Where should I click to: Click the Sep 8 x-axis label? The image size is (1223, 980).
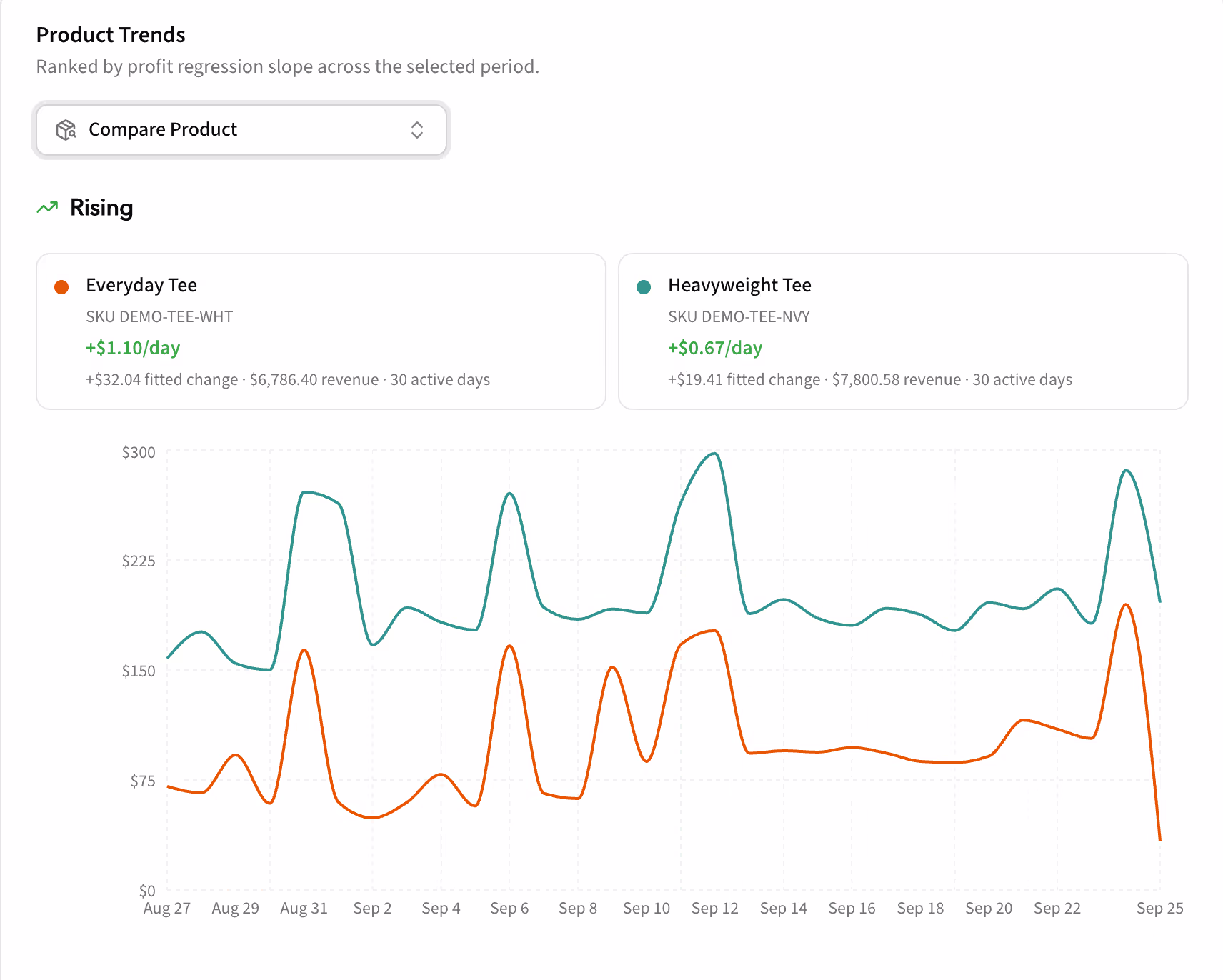coord(578,909)
